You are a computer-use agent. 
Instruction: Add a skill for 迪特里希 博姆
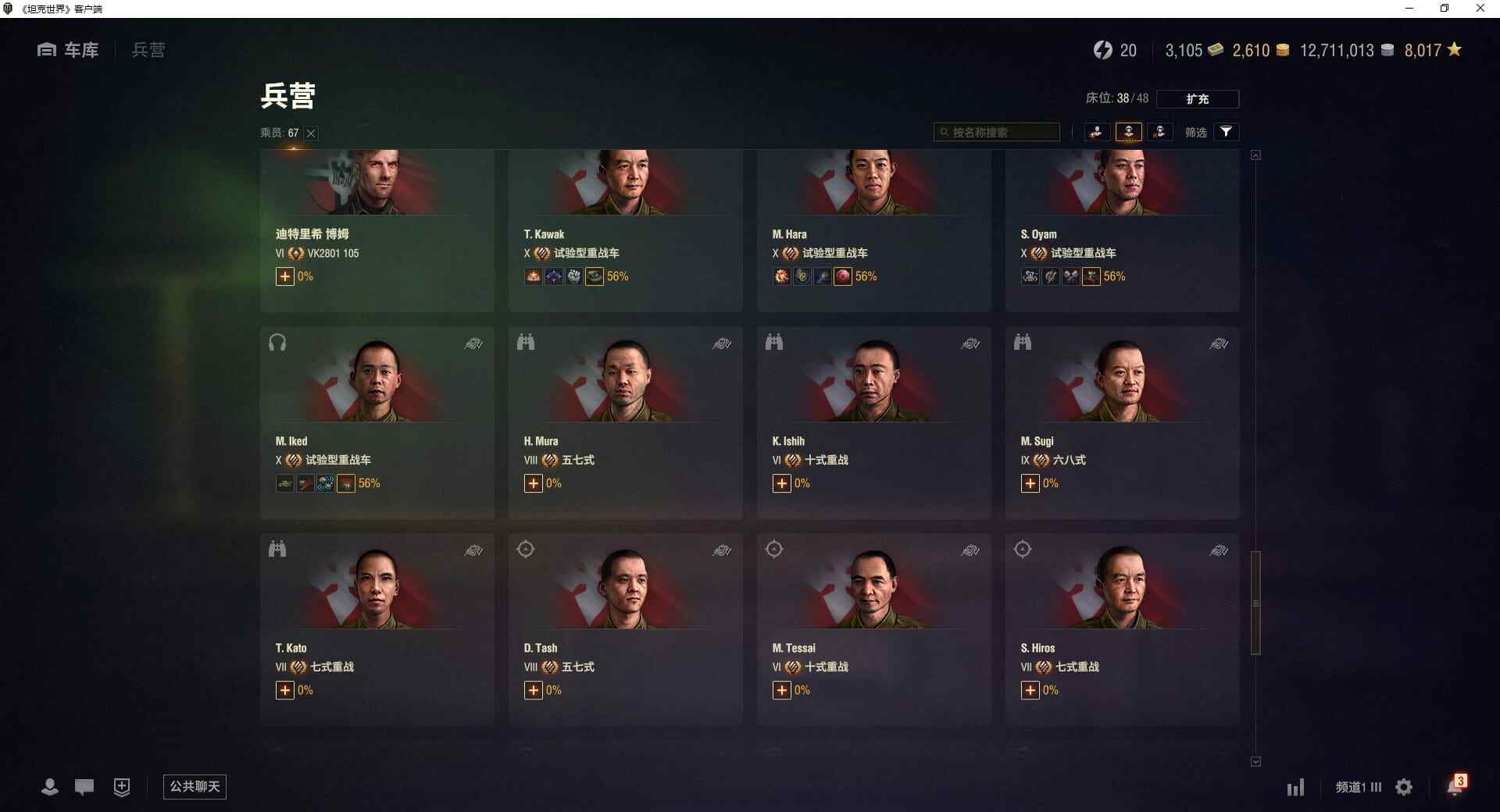(285, 276)
